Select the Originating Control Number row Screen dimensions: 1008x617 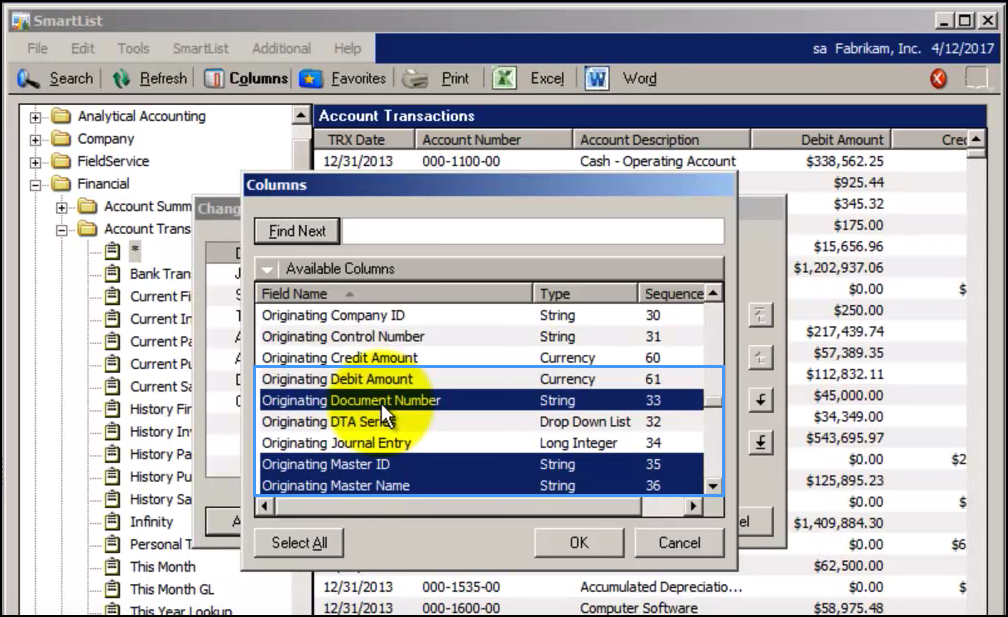[x=481, y=337]
